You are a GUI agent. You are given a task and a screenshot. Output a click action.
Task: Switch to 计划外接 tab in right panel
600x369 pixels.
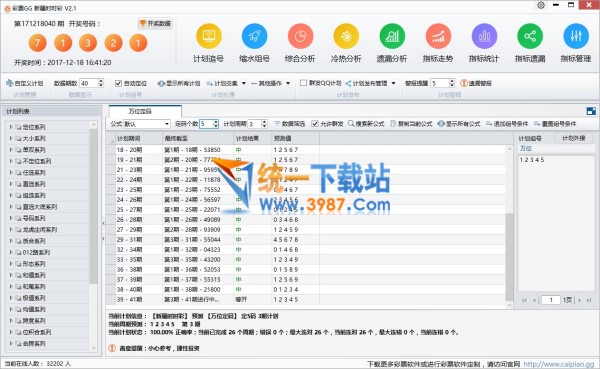[574, 138]
